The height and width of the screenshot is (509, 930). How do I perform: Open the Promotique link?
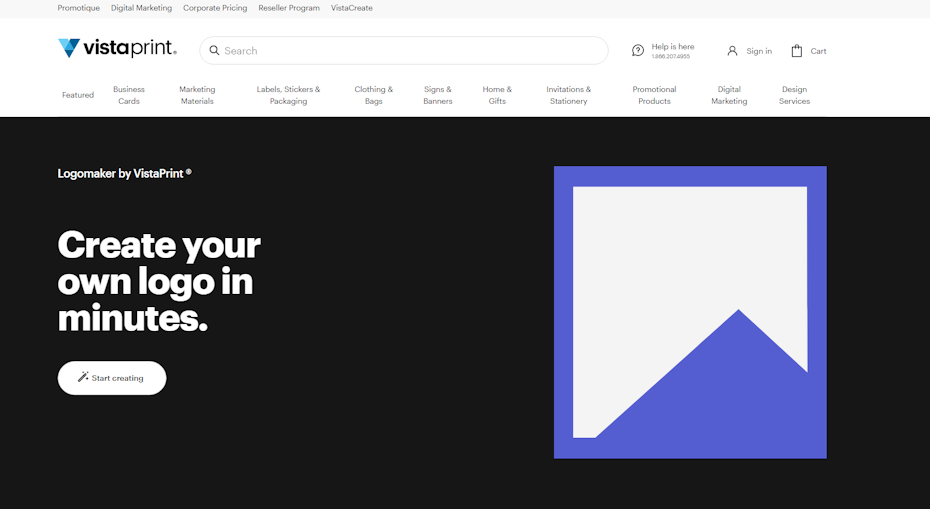pos(79,8)
